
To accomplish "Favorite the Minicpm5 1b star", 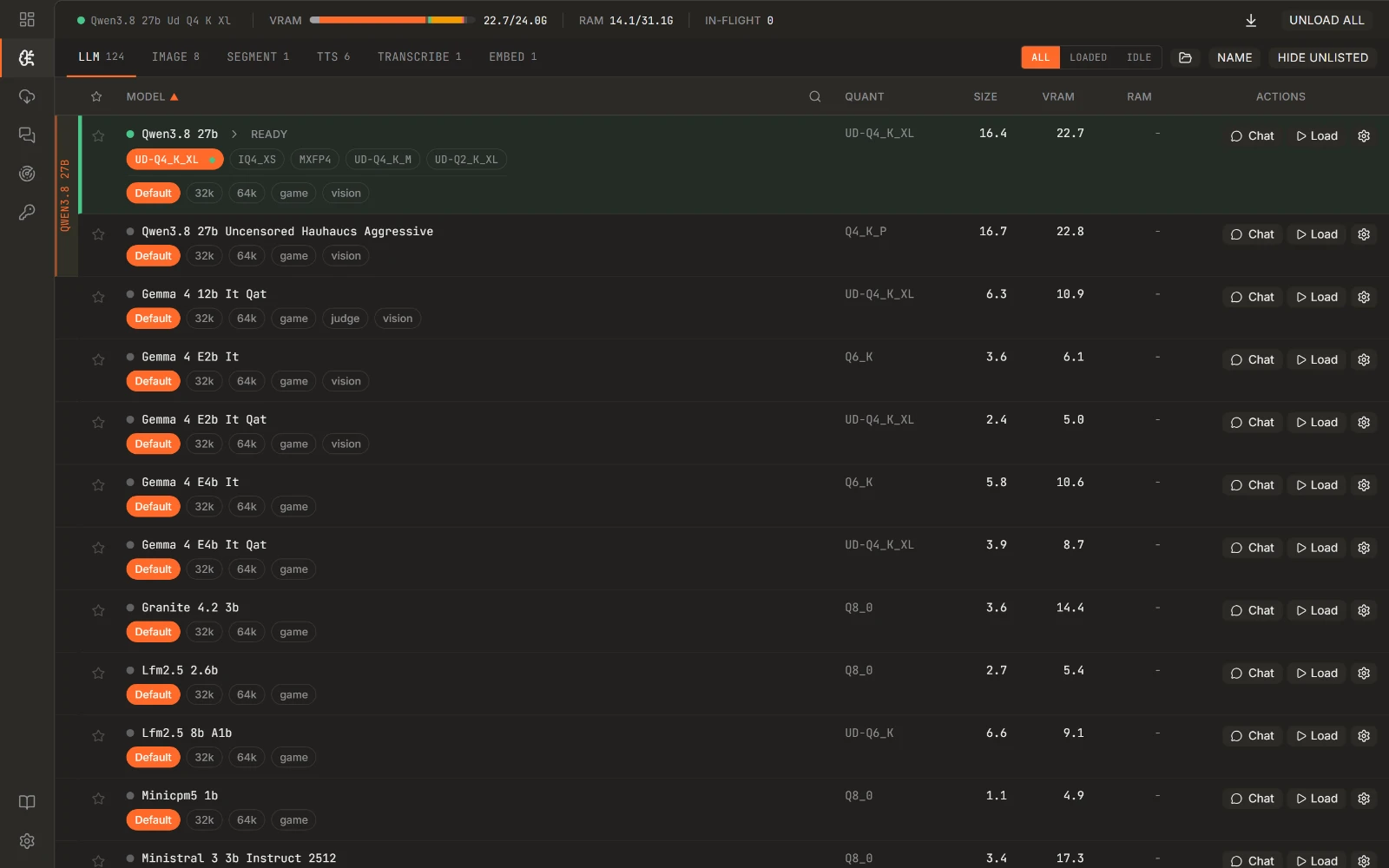I will tap(98, 798).
